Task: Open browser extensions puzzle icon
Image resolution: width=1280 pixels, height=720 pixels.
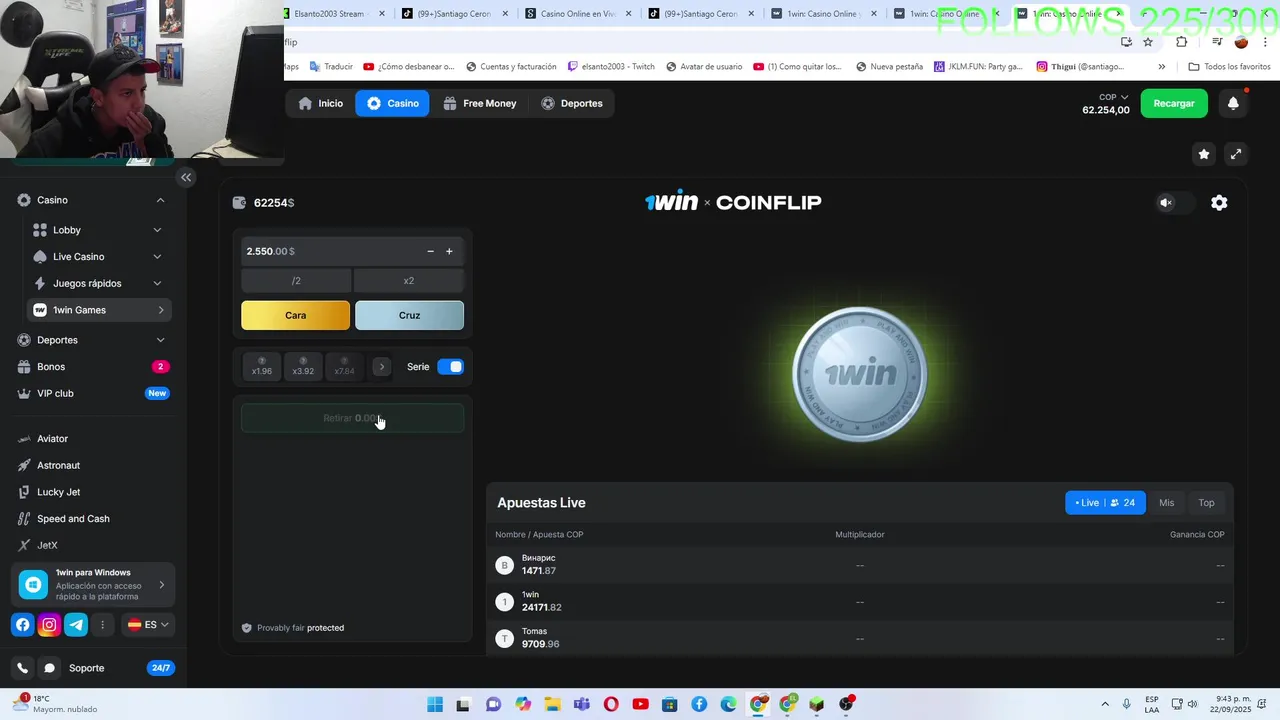Action: tap(1181, 42)
